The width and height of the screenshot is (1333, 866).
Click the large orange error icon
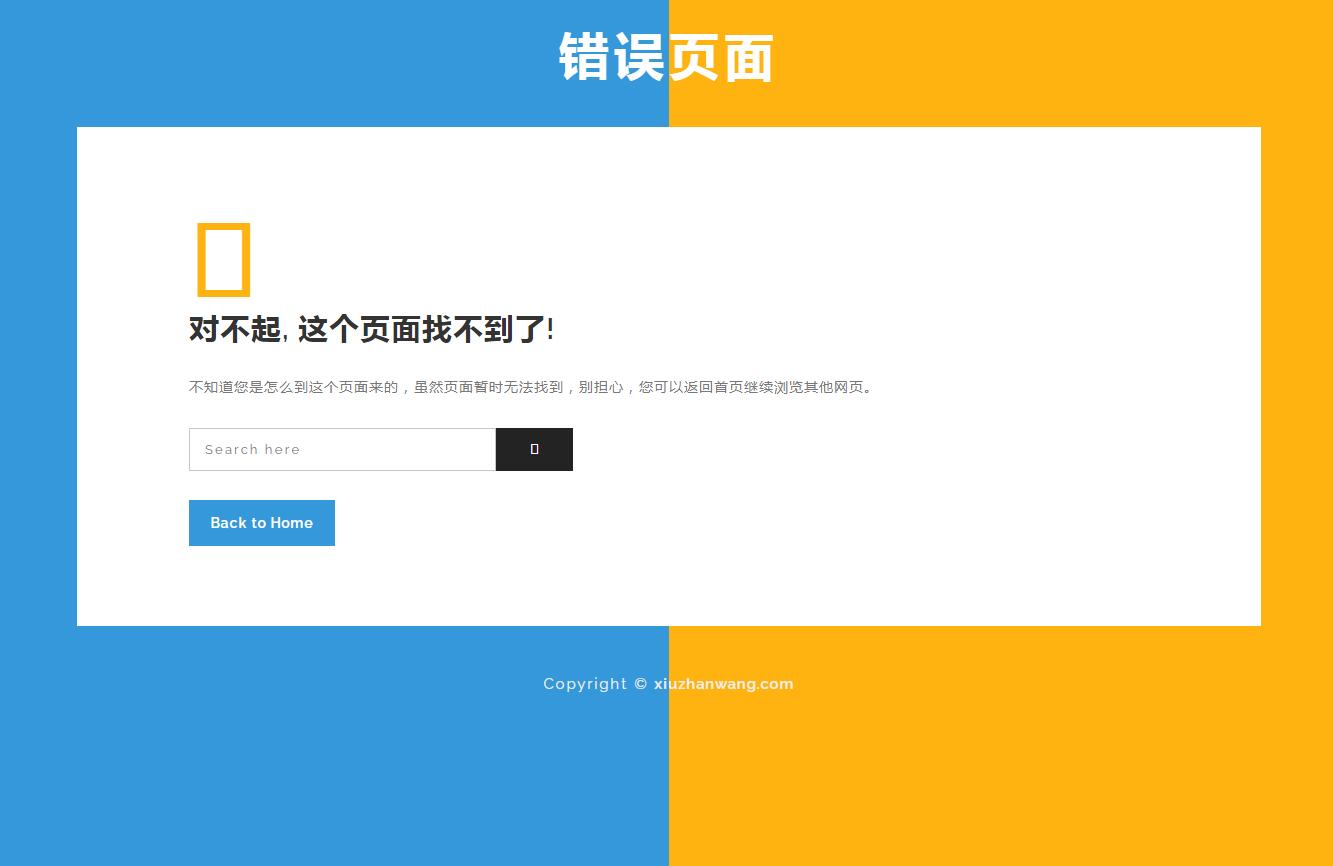point(222,260)
